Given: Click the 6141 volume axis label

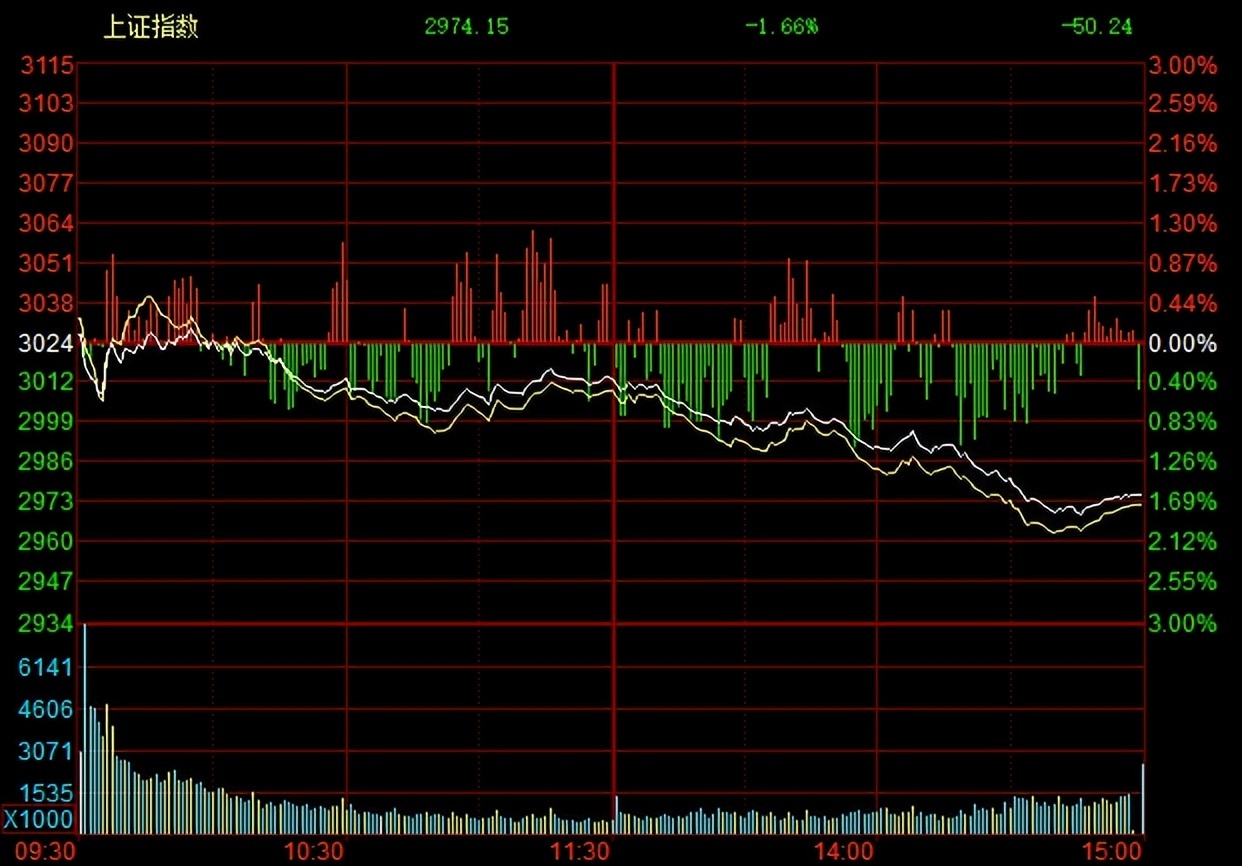Looking at the screenshot, I should coord(46,668).
